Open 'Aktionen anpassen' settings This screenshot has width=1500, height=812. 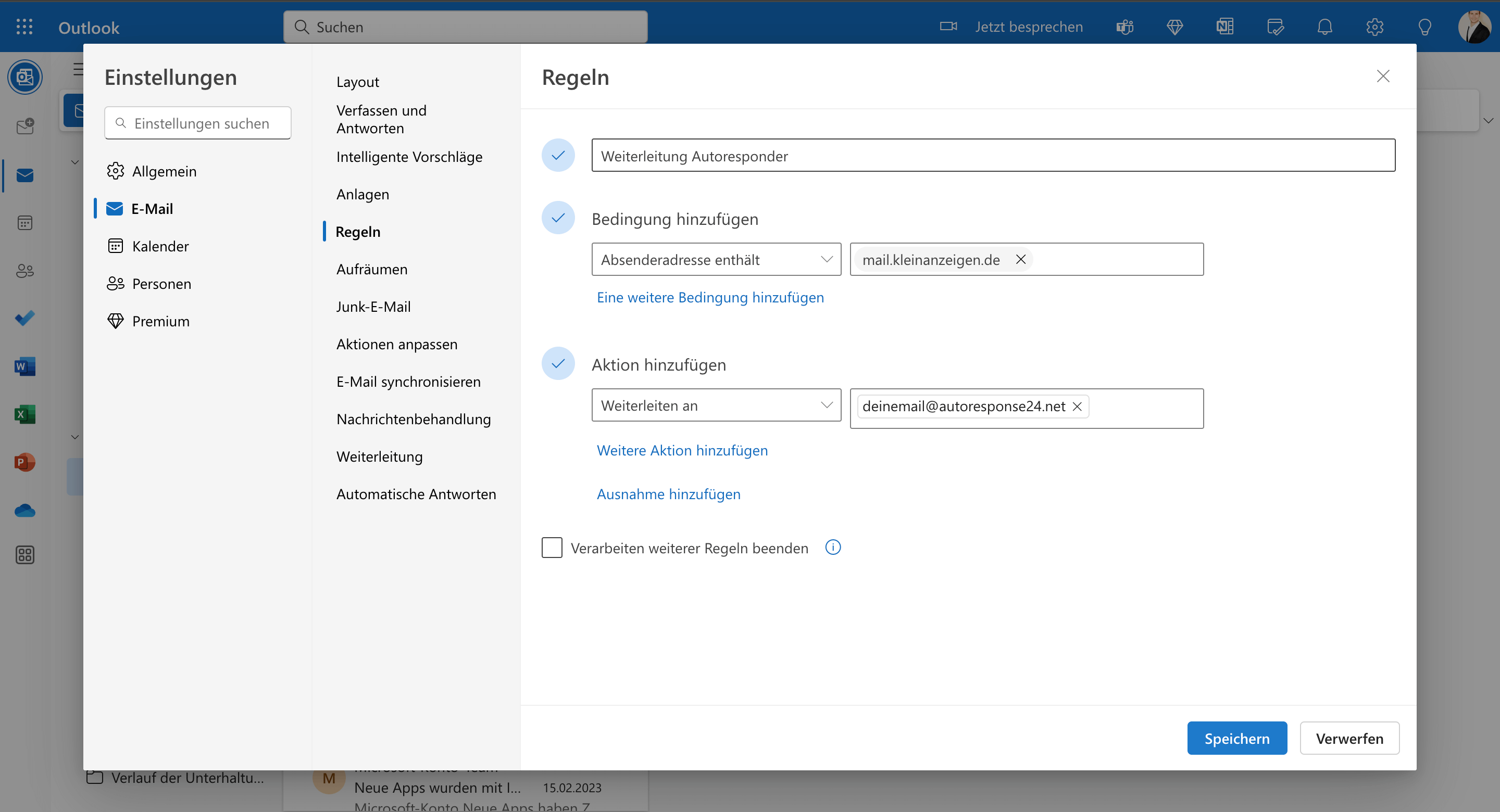coord(397,344)
